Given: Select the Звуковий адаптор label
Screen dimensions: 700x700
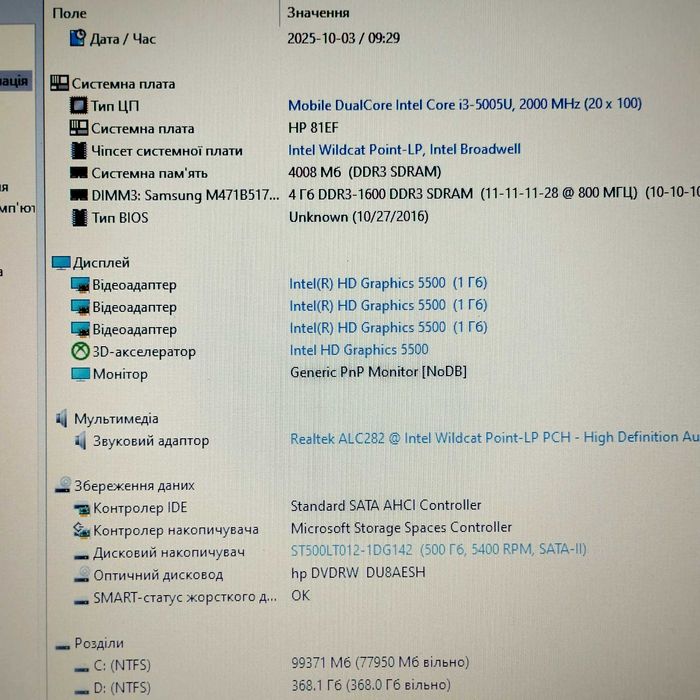Looking at the screenshot, I should point(151,441).
